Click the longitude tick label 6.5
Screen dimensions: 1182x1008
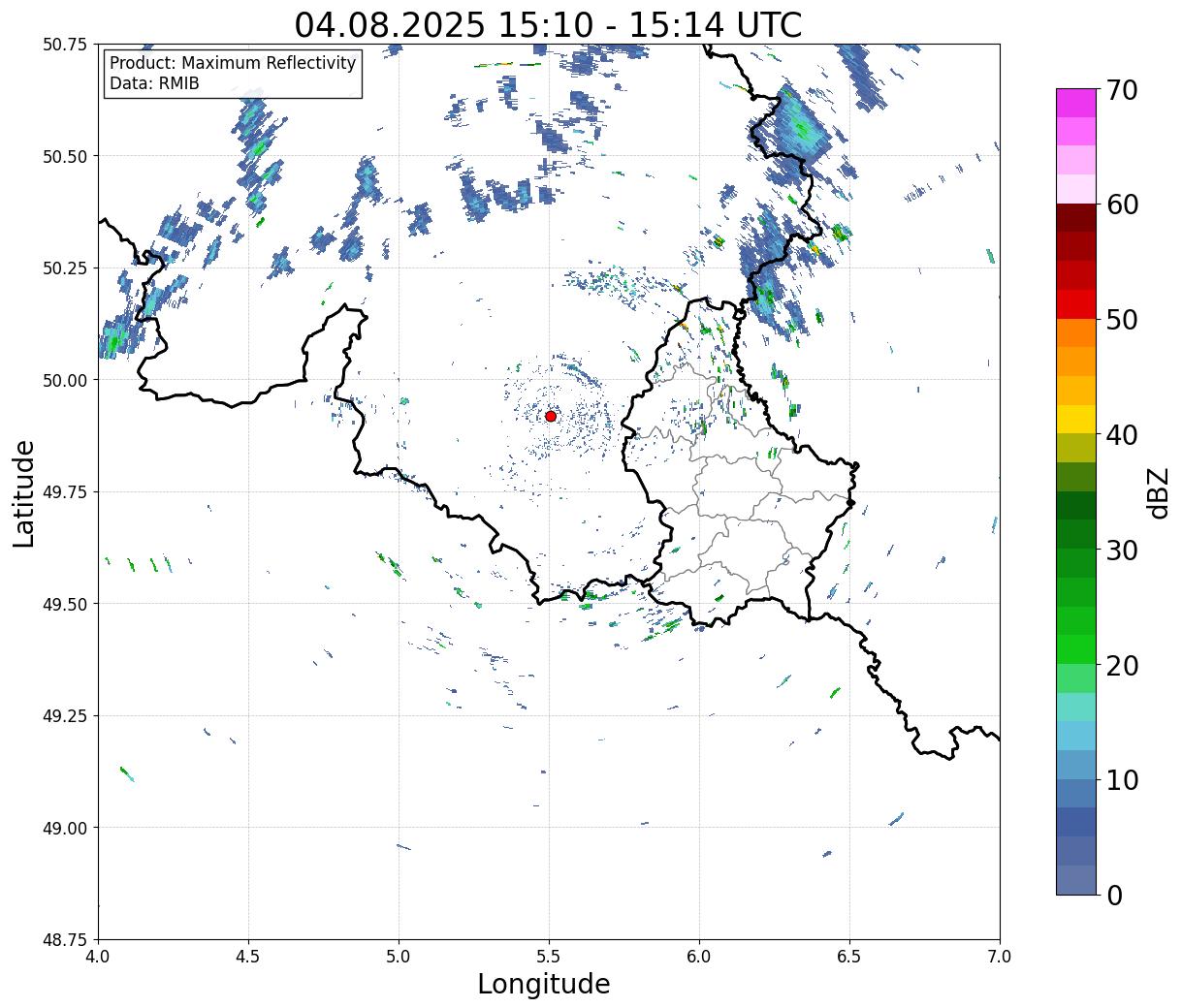(x=849, y=956)
